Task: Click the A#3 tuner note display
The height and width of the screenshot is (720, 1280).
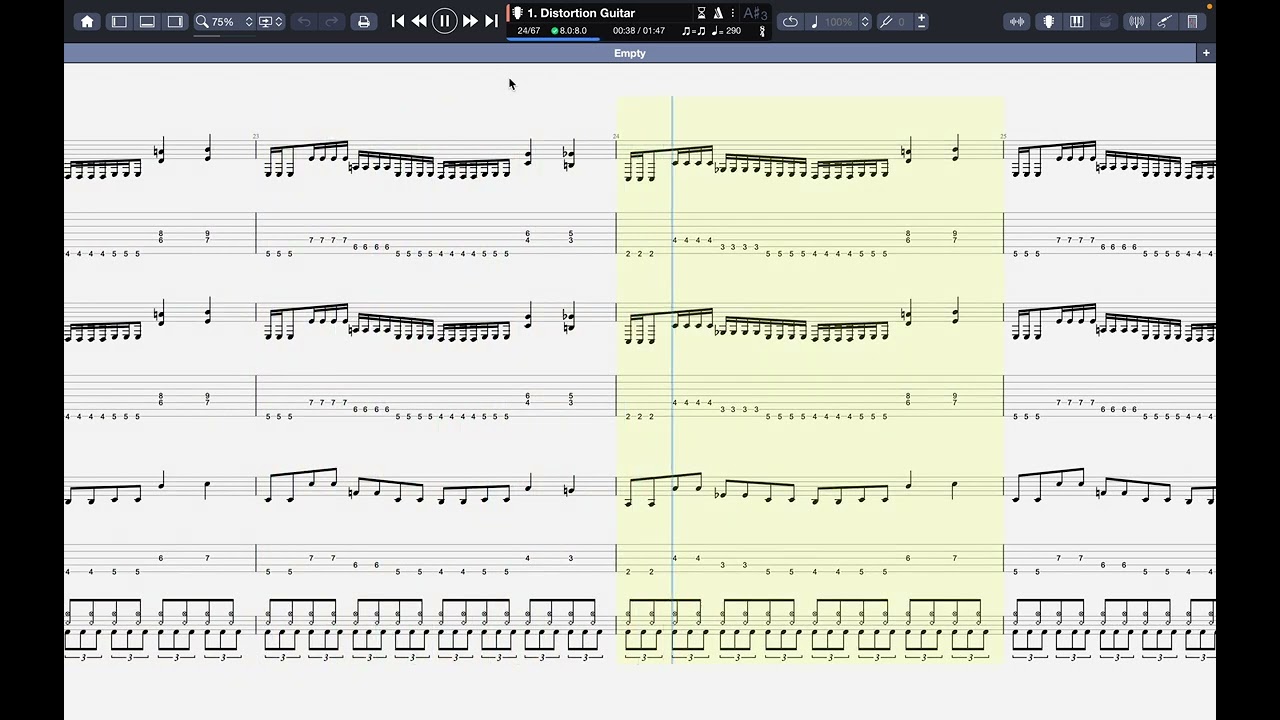Action: pos(755,13)
